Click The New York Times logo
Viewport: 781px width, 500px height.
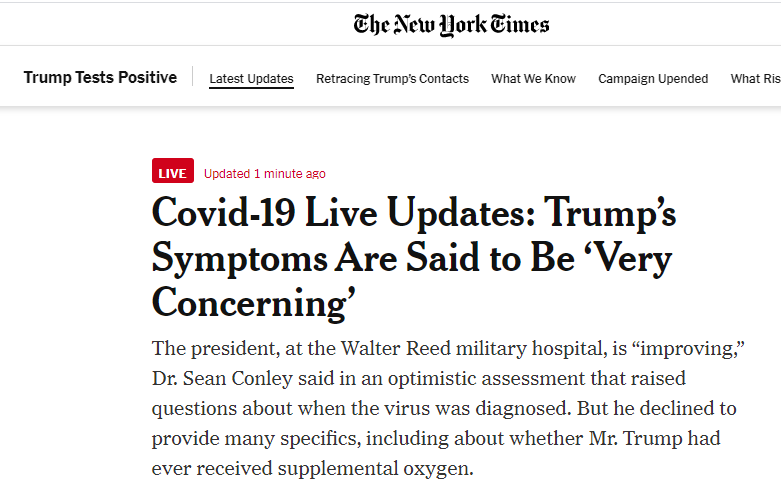[x=451, y=23]
